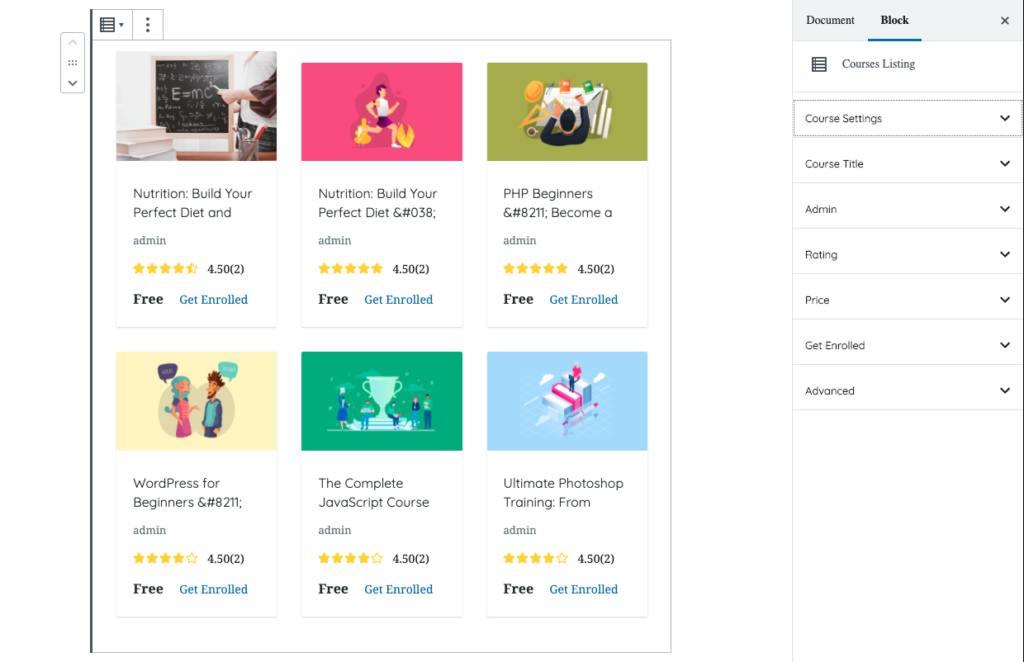Expand the Admin panel
Viewport: 1024px width, 662px height.
click(x=907, y=209)
